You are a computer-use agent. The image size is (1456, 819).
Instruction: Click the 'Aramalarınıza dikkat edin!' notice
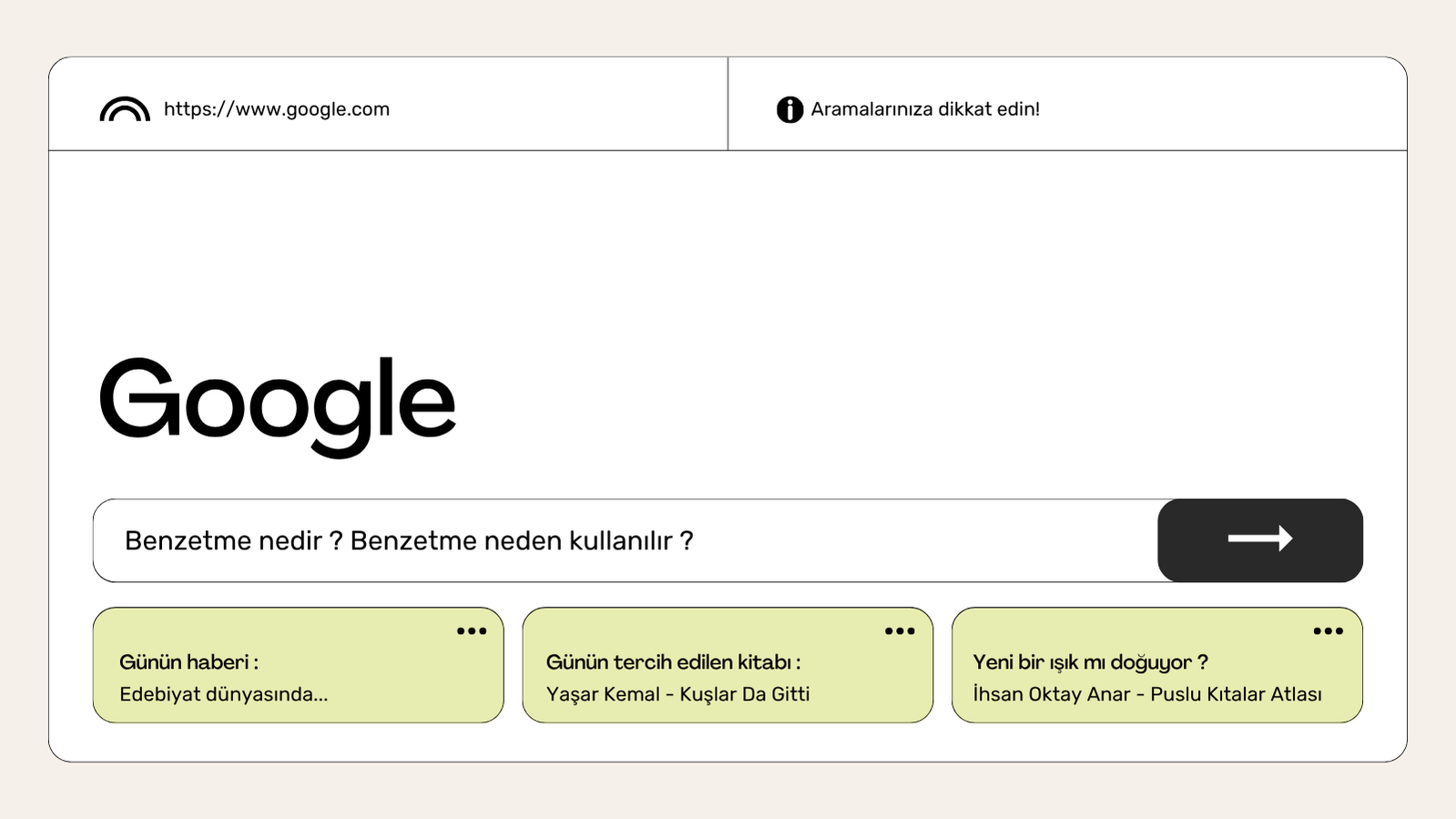click(x=925, y=109)
